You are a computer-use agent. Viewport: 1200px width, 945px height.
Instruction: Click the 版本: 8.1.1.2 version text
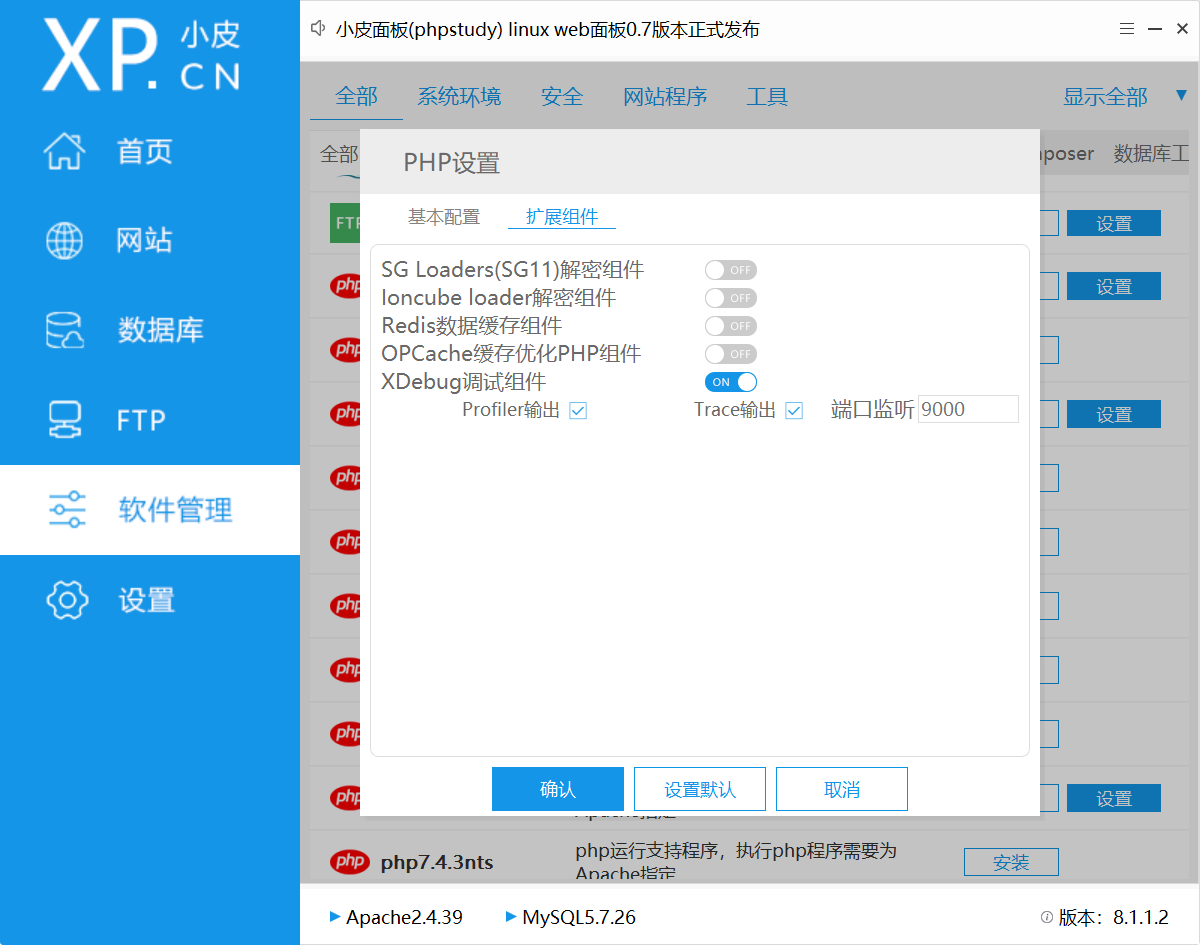[x=1114, y=917]
